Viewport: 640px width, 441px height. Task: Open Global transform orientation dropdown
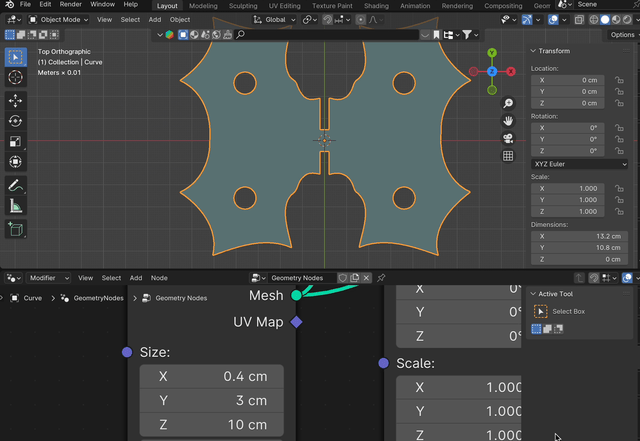[274, 20]
